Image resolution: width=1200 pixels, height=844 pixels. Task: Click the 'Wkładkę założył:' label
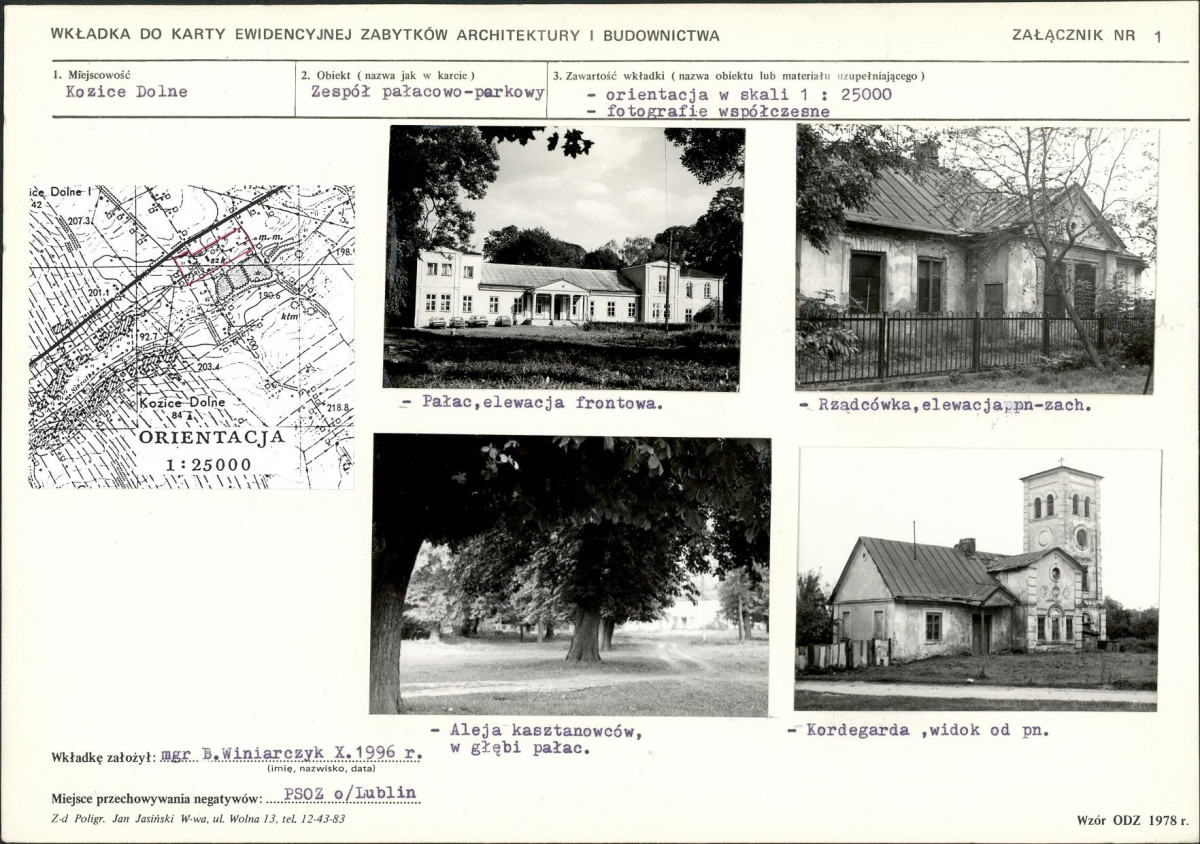pyautogui.click(x=103, y=757)
